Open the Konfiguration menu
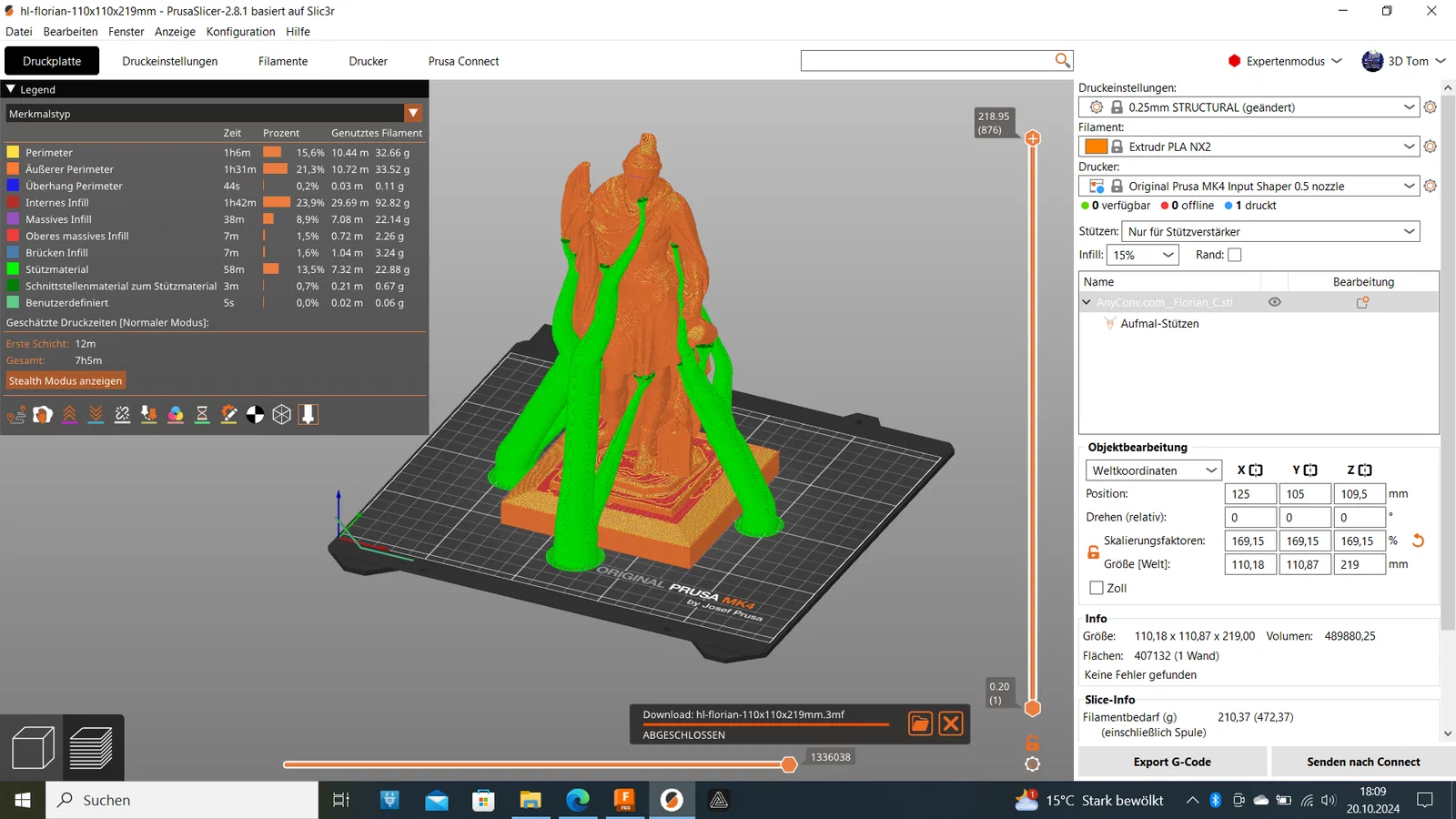Screen dimensions: 1456x819 pyautogui.click(x=240, y=32)
